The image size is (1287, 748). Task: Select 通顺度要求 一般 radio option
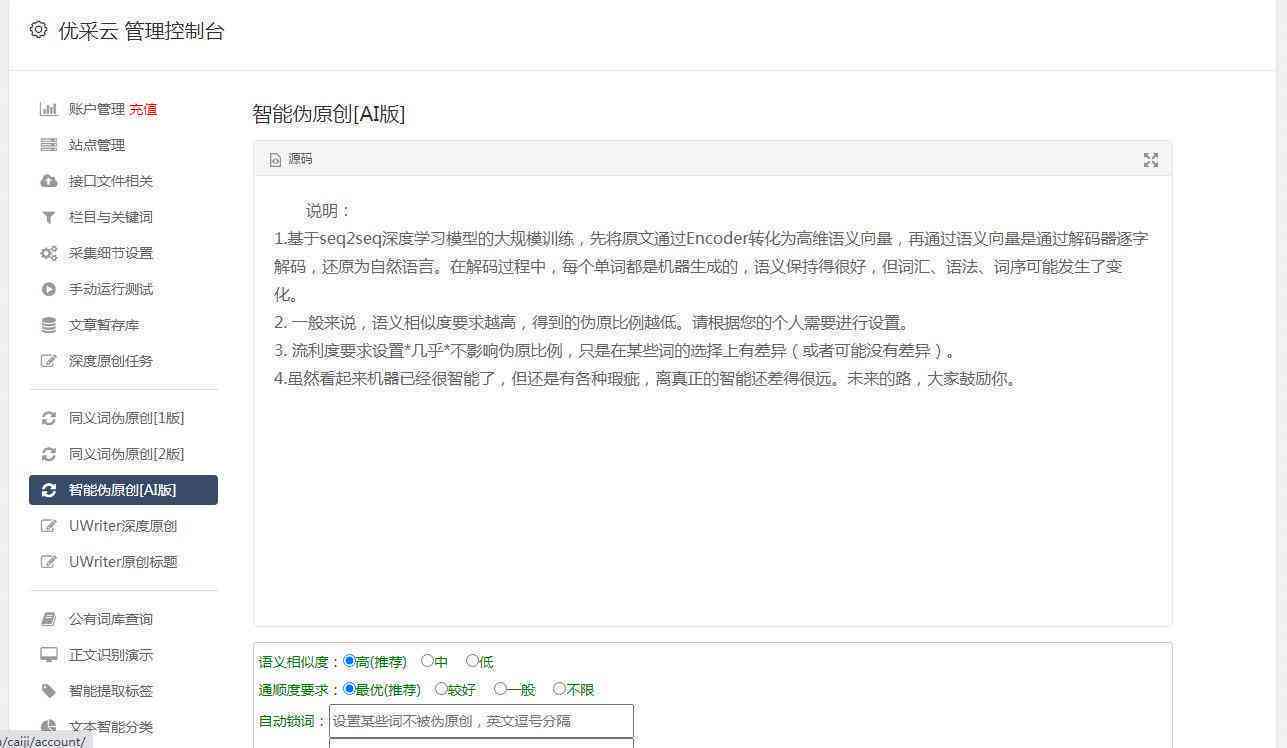[x=500, y=689]
